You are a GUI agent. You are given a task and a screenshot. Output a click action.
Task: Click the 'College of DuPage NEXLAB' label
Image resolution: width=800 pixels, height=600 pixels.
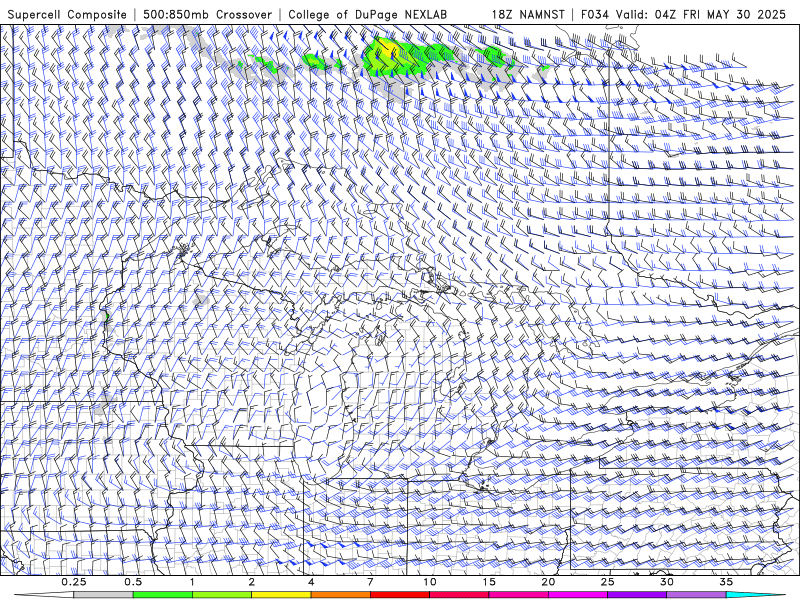click(367, 14)
